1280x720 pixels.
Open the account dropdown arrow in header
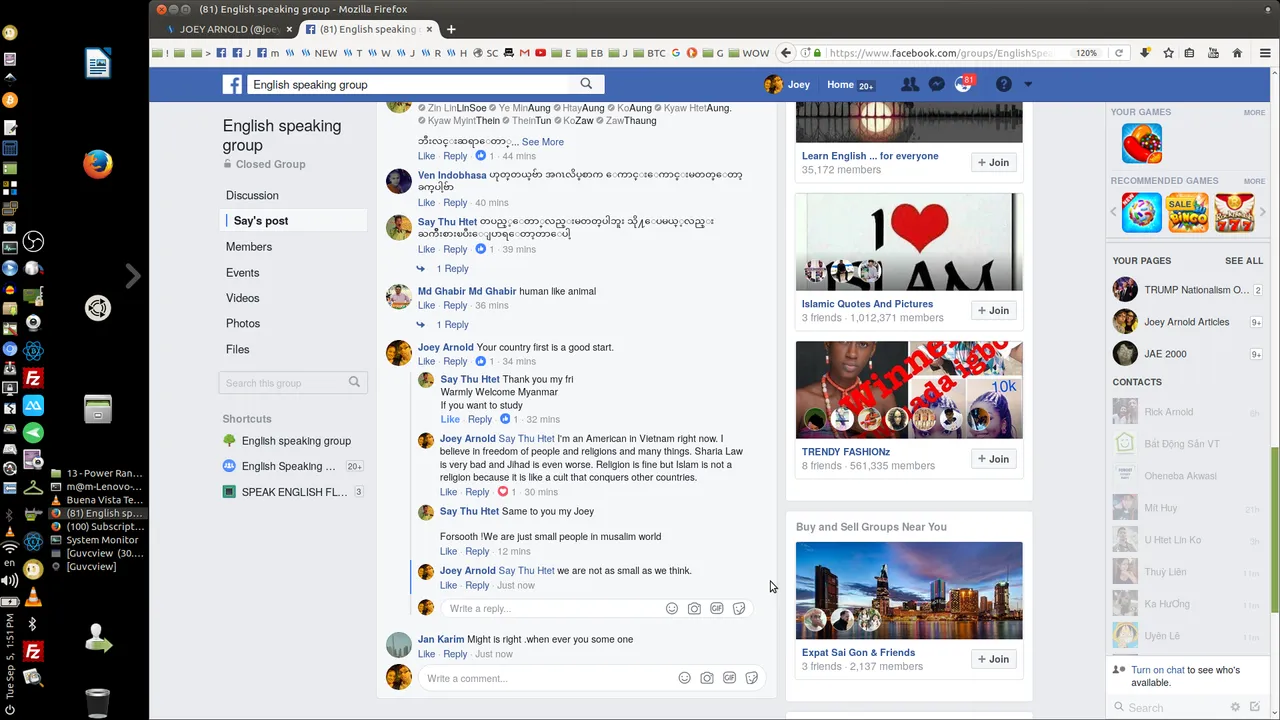point(1027,85)
